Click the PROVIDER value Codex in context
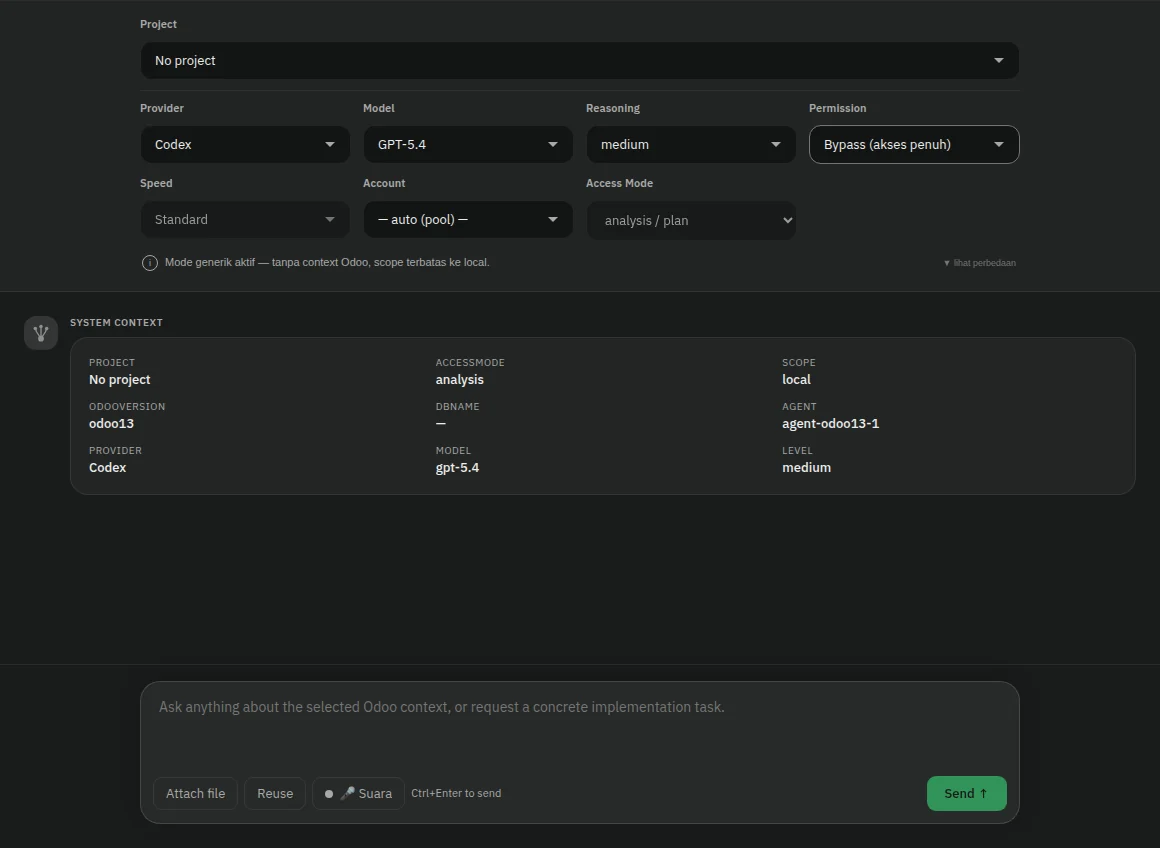Viewport: 1160px width, 848px height. (x=107, y=468)
